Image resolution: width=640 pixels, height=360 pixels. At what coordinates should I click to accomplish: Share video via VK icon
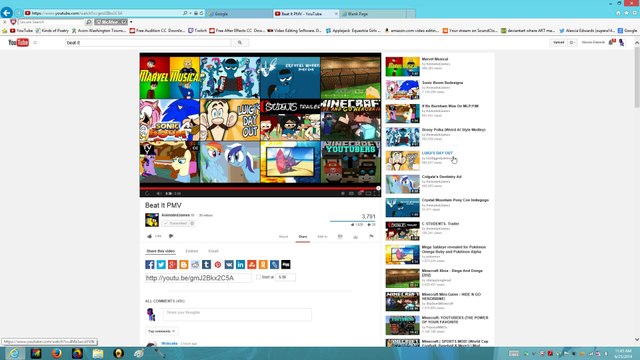tap(229, 264)
